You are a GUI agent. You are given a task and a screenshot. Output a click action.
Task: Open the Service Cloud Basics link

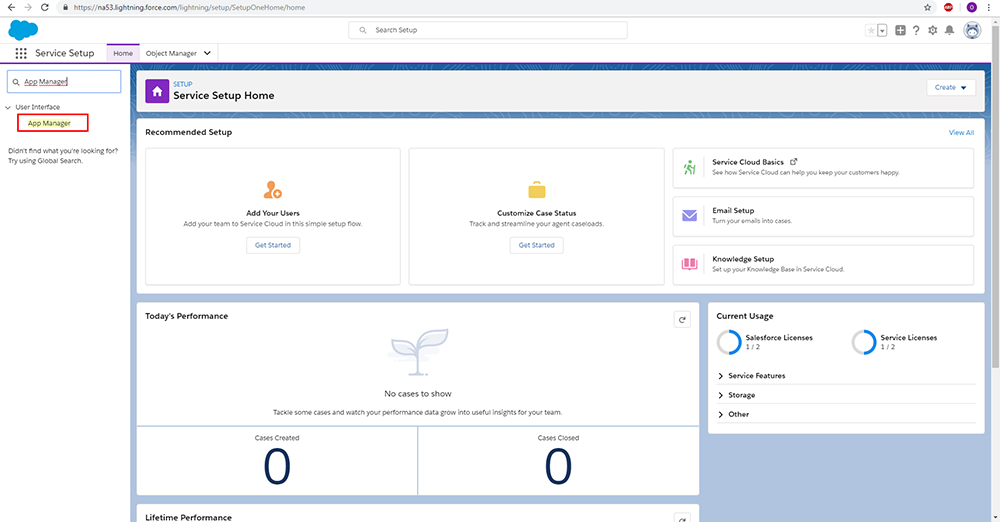tap(747, 162)
